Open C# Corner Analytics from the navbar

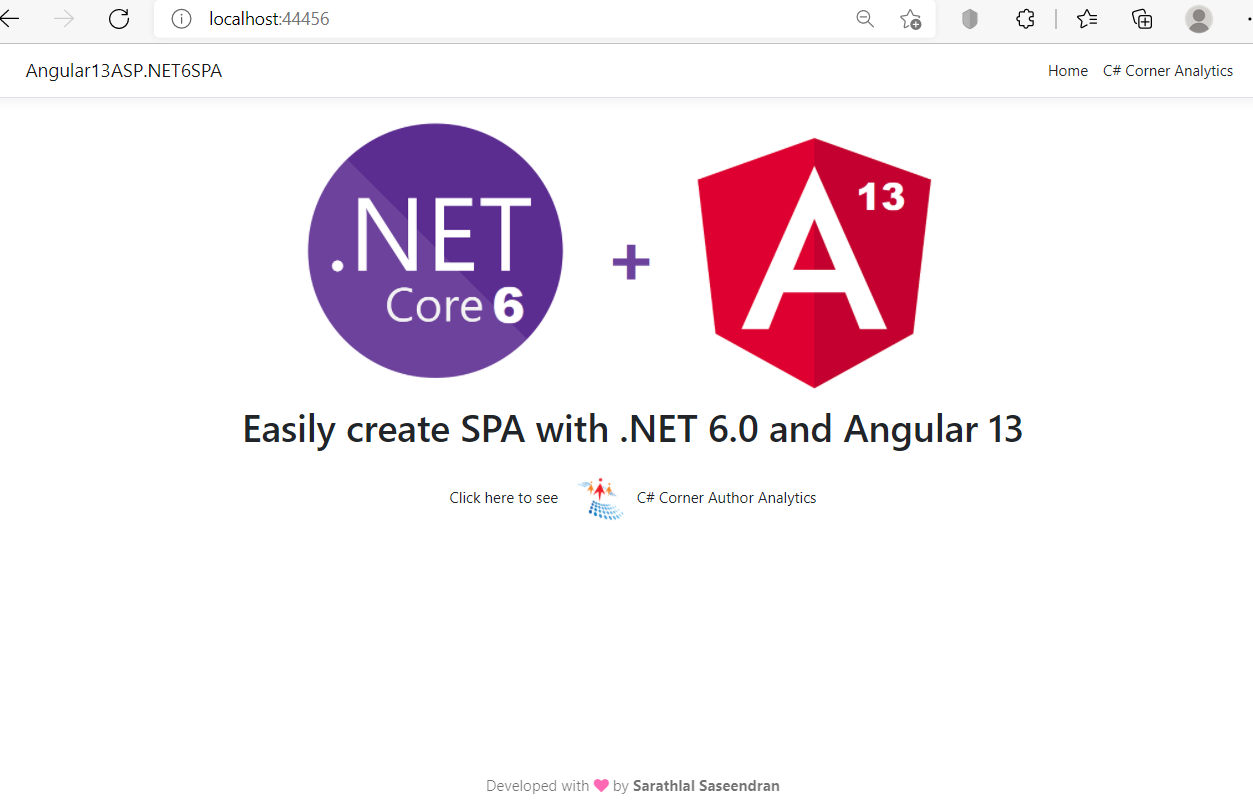coord(1168,70)
